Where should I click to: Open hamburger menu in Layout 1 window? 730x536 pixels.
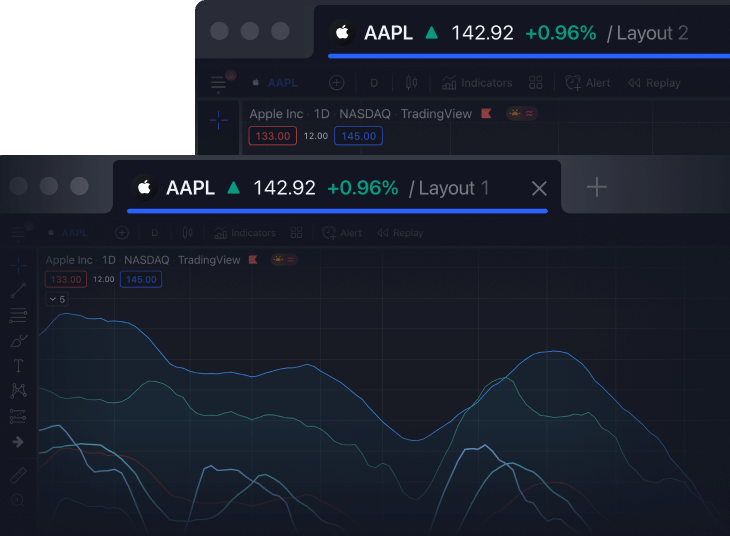tap(19, 232)
